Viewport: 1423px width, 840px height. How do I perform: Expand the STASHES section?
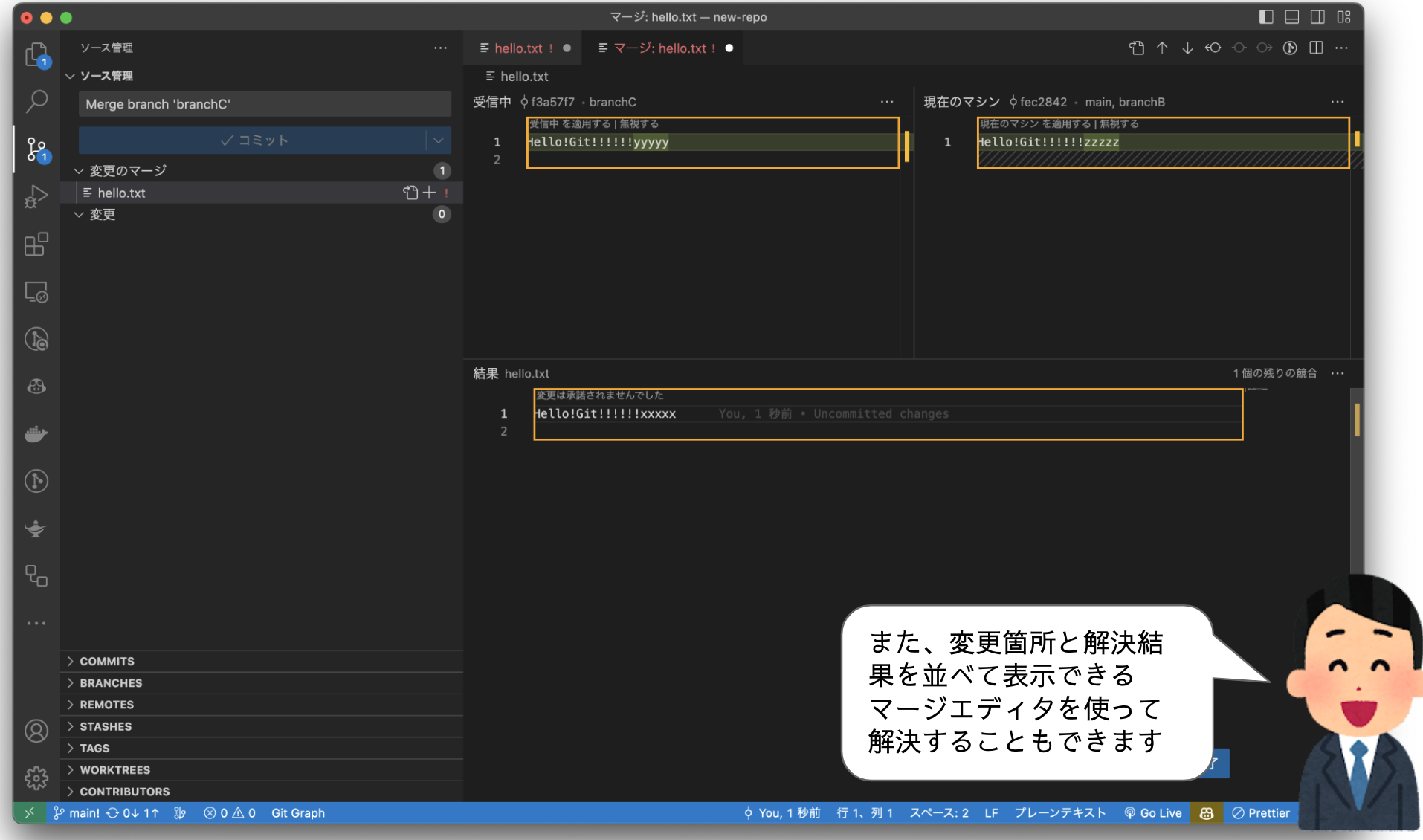[x=106, y=726]
